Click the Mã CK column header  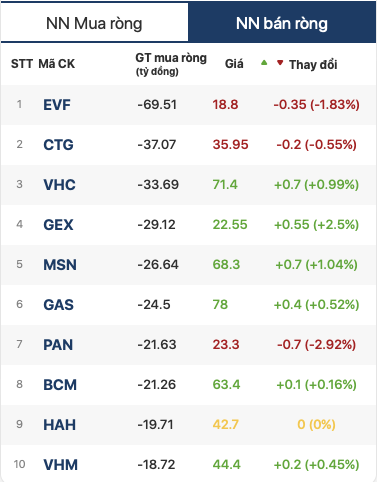(x=57, y=64)
